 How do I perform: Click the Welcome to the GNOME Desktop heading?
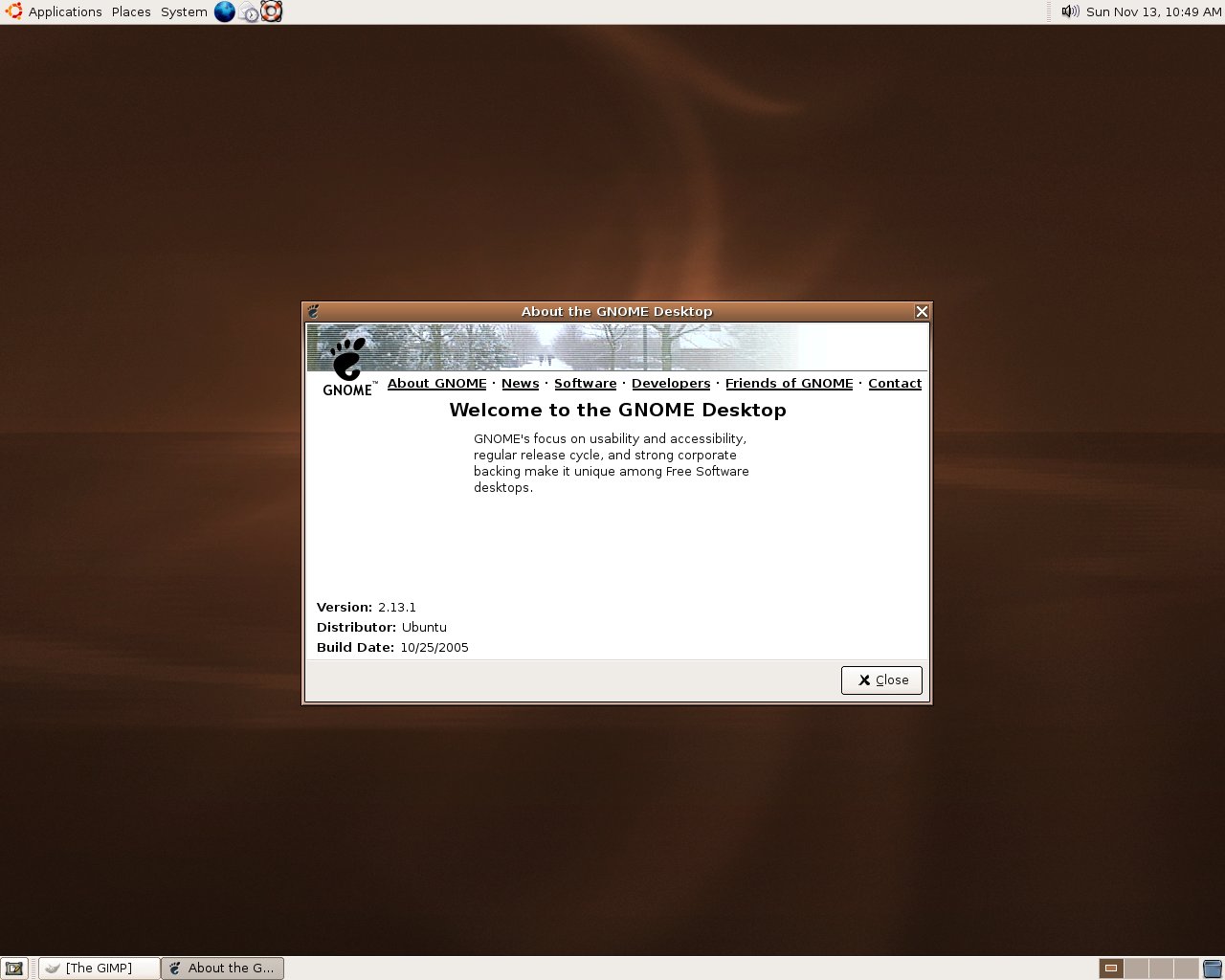coord(618,410)
